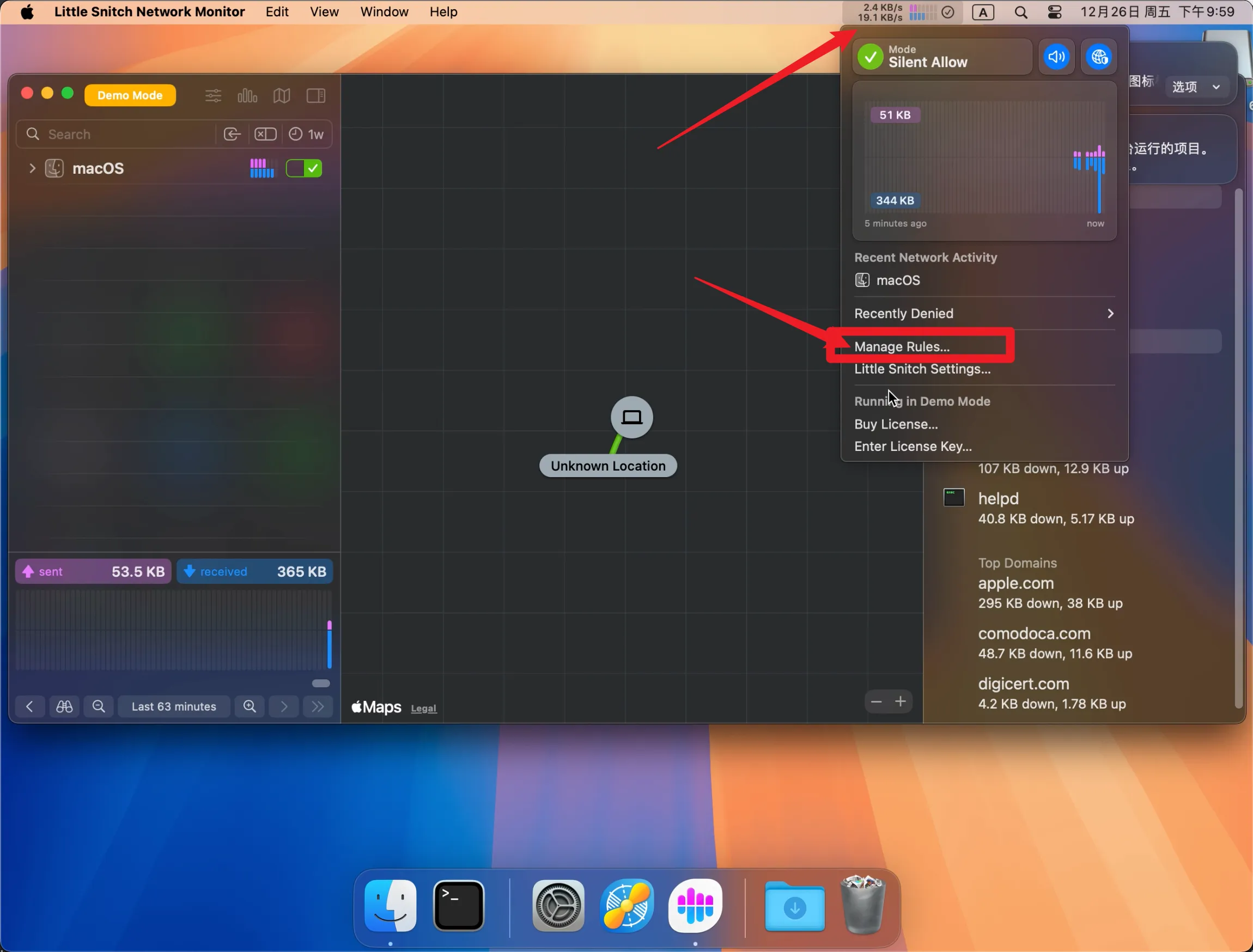Go to next time range arrow

(284, 706)
